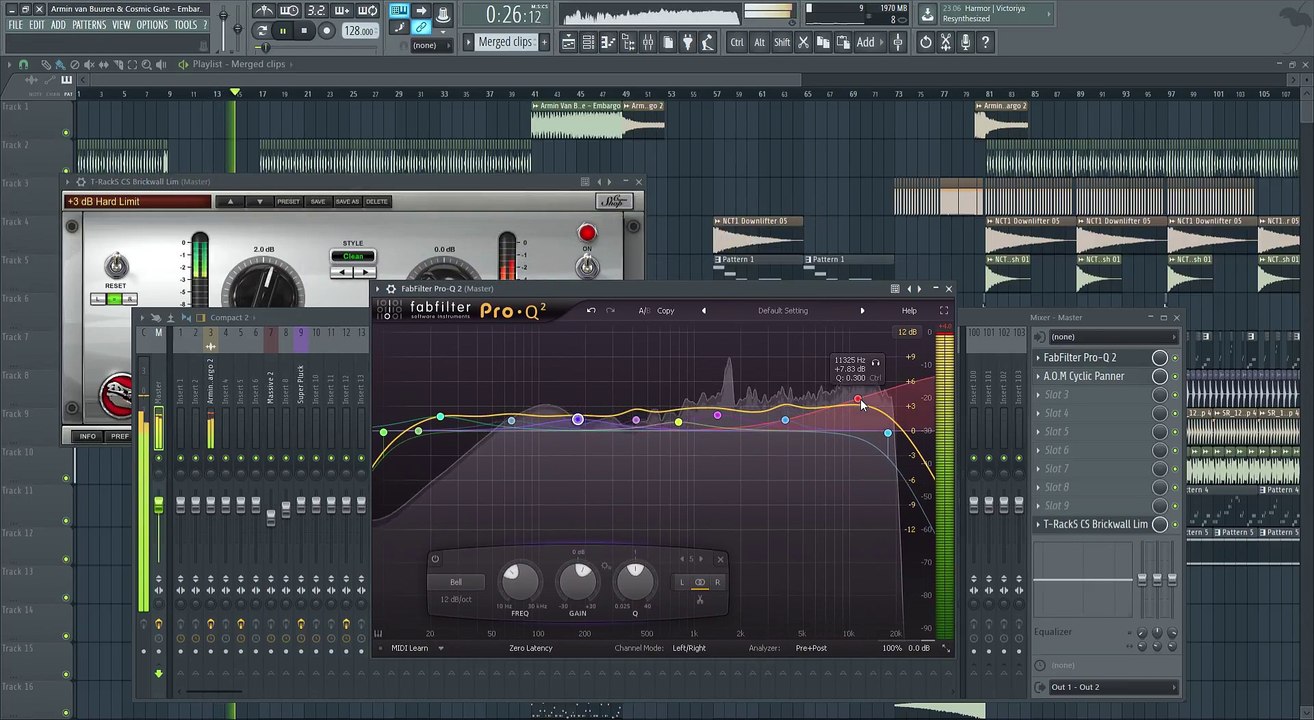Viewport: 1314px width, 720px height.
Task: Click the Pro-Q 2 GAIN knob
Action: (578, 581)
